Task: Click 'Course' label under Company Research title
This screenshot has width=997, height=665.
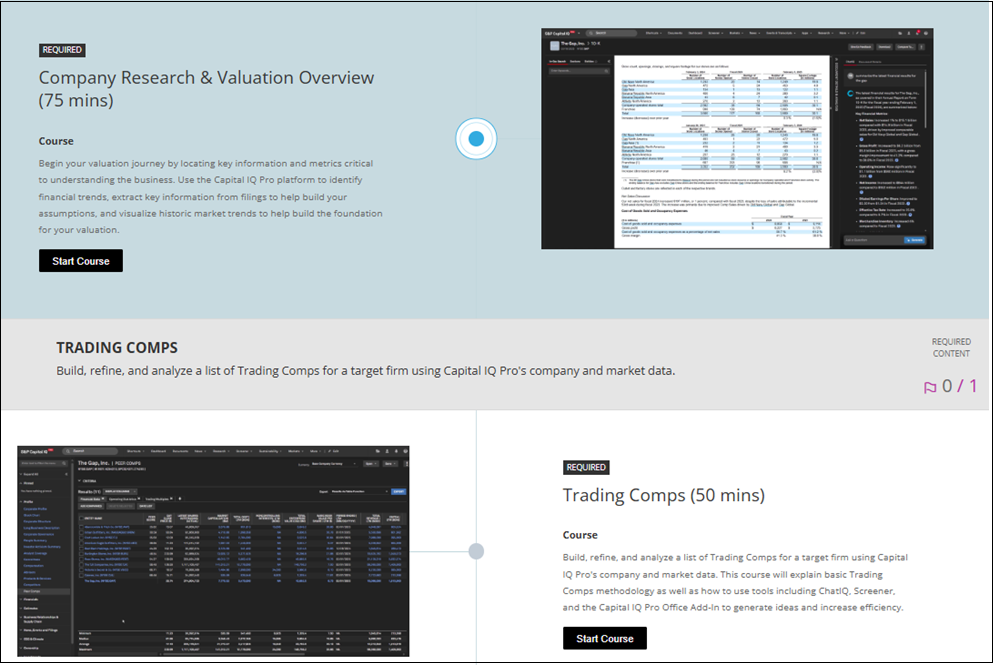Action: click(56, 141)
